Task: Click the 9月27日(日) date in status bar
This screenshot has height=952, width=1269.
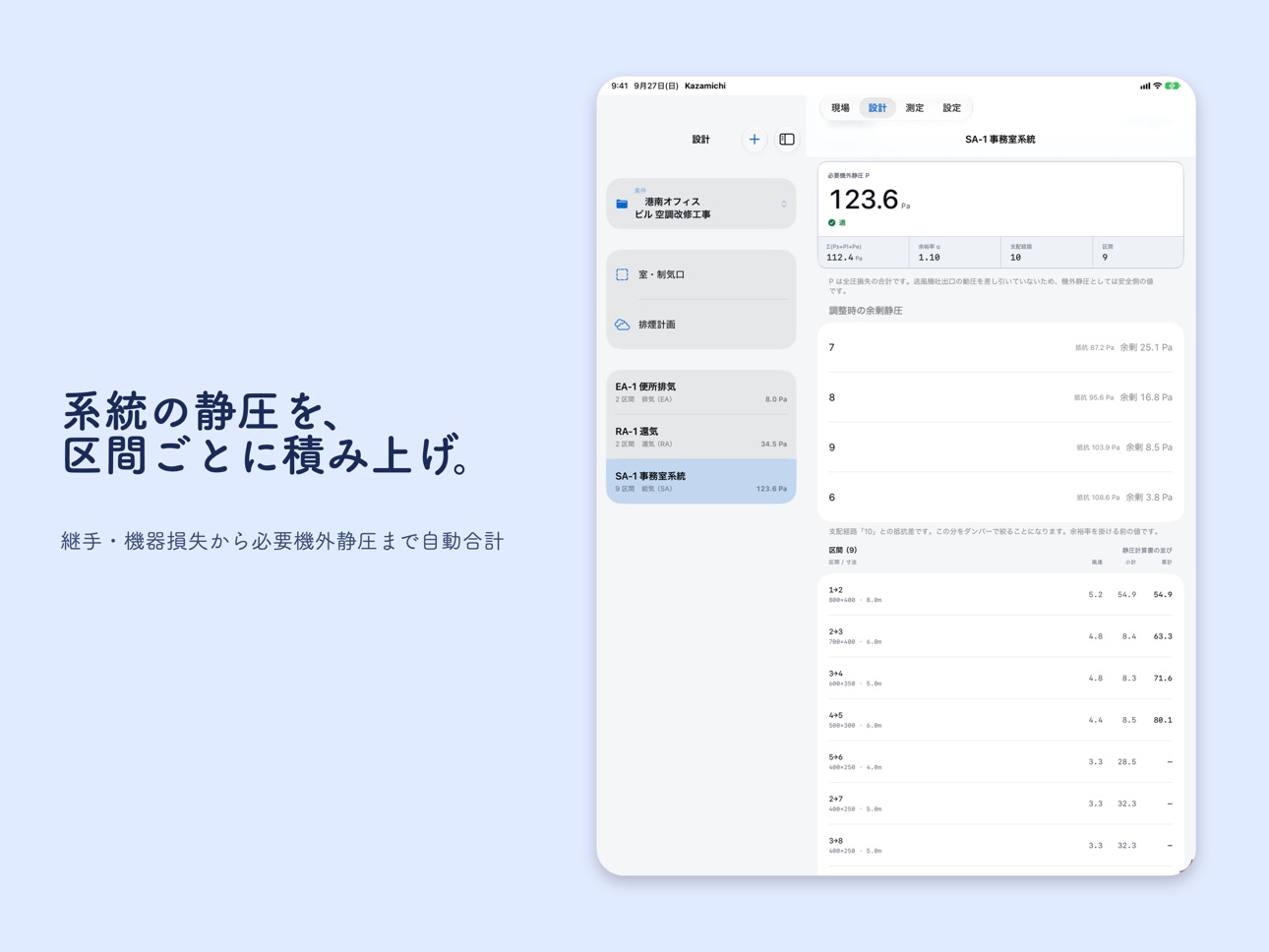Action: coord(656,87)
